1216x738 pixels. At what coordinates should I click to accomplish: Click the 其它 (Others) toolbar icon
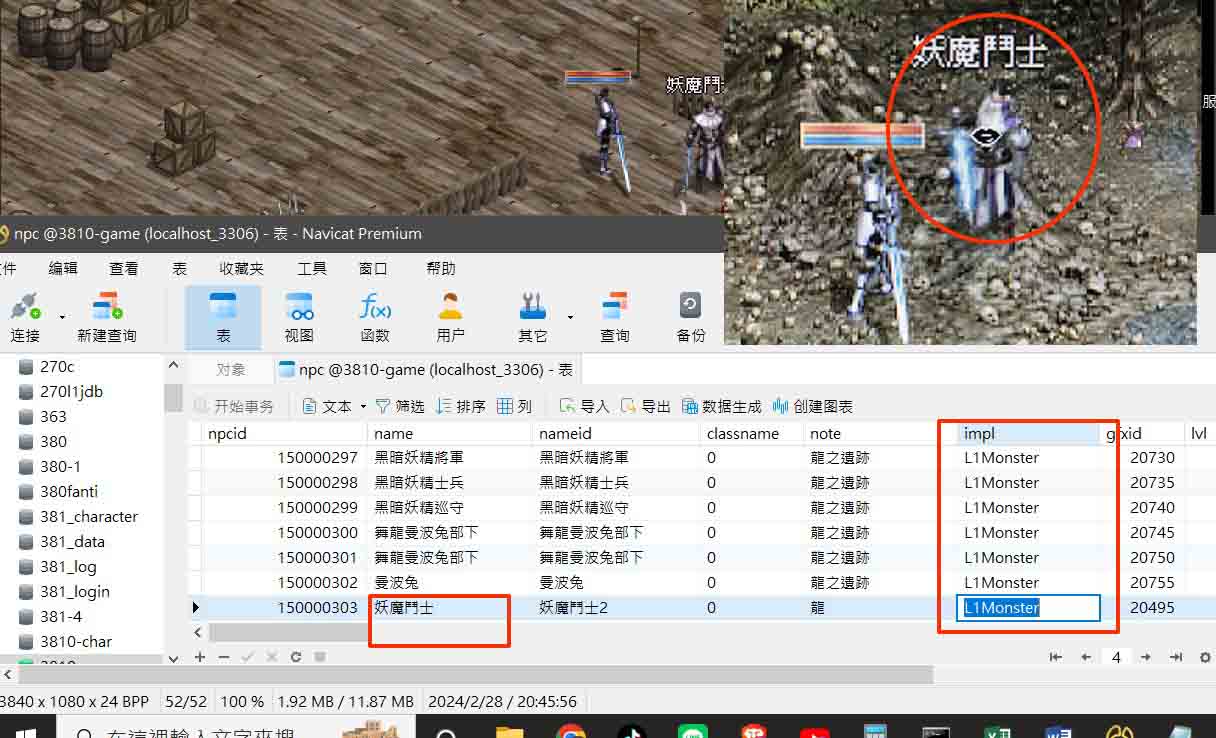[x=533, y=317]
